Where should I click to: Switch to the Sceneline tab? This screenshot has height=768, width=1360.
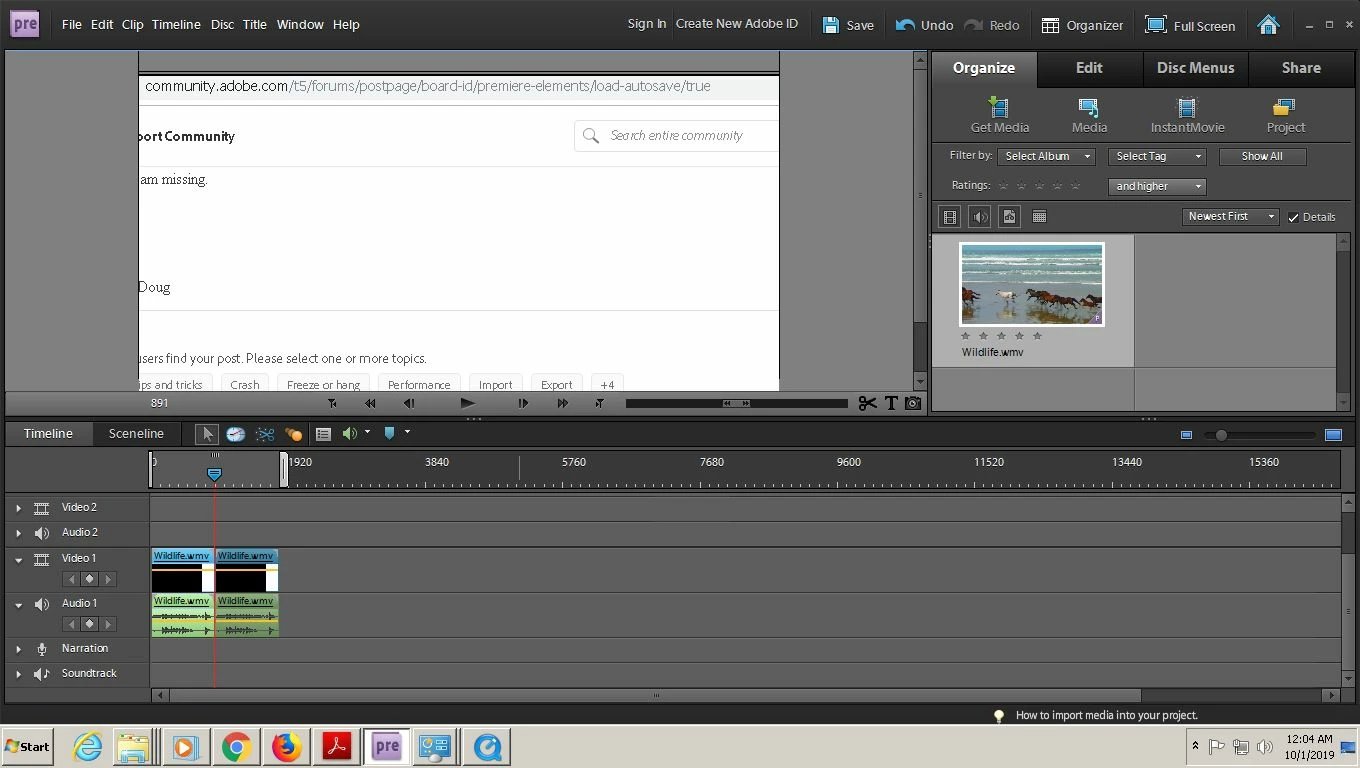click(136, 433)
